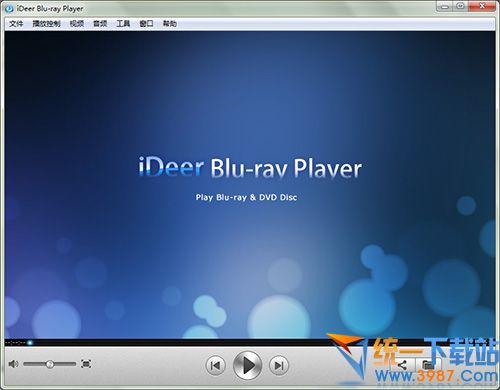Maximize the iDeer Blu-ray Player window
Image resolution: width=500 pixels, height=390 pixels.
[x=461, y=6]
